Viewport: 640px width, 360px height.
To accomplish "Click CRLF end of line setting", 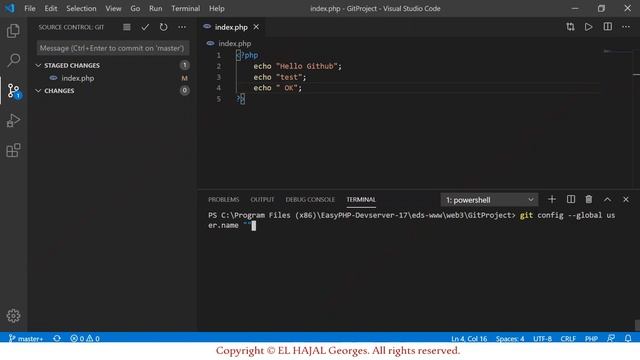I will (568, 338).
